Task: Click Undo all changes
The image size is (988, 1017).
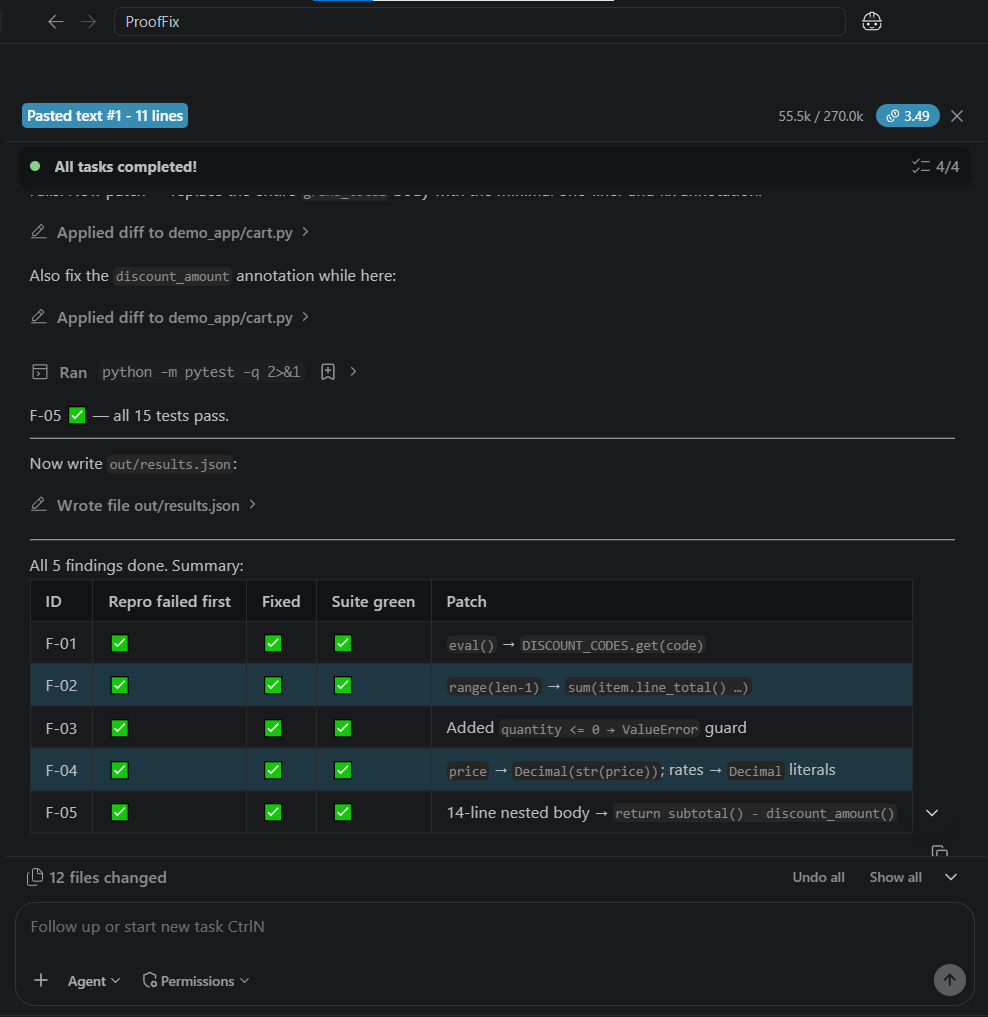Action: click(818, 878)
